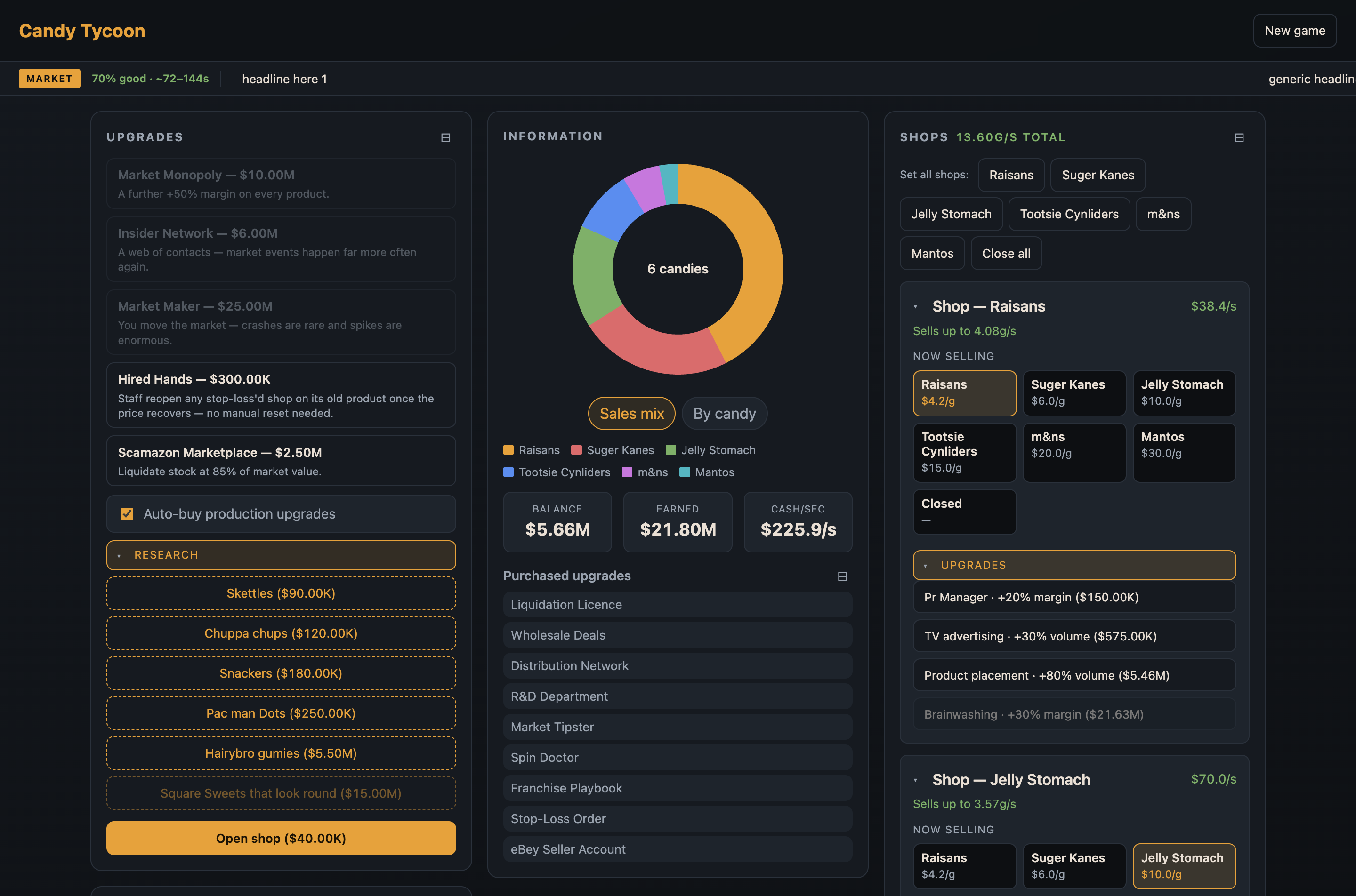Screen dimensions: 1356x896
Task: Toggle Auto-buy production upgrades checkbox
Action: pos(127,514)
